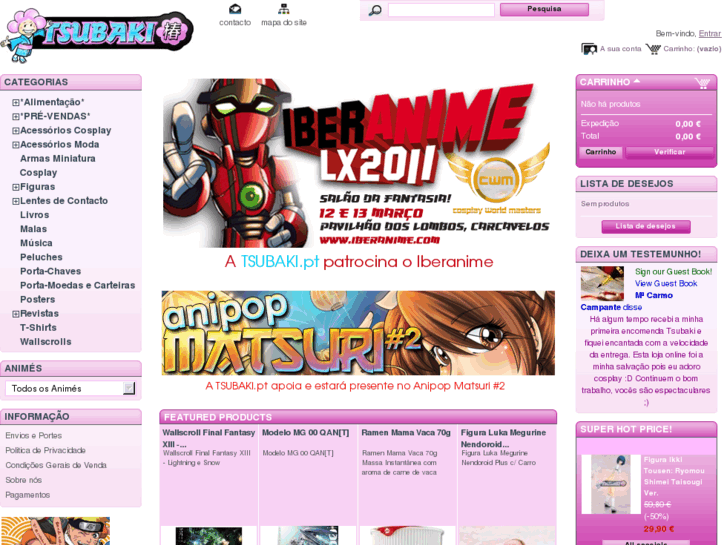Expand the Revistas category

point(16,314)
